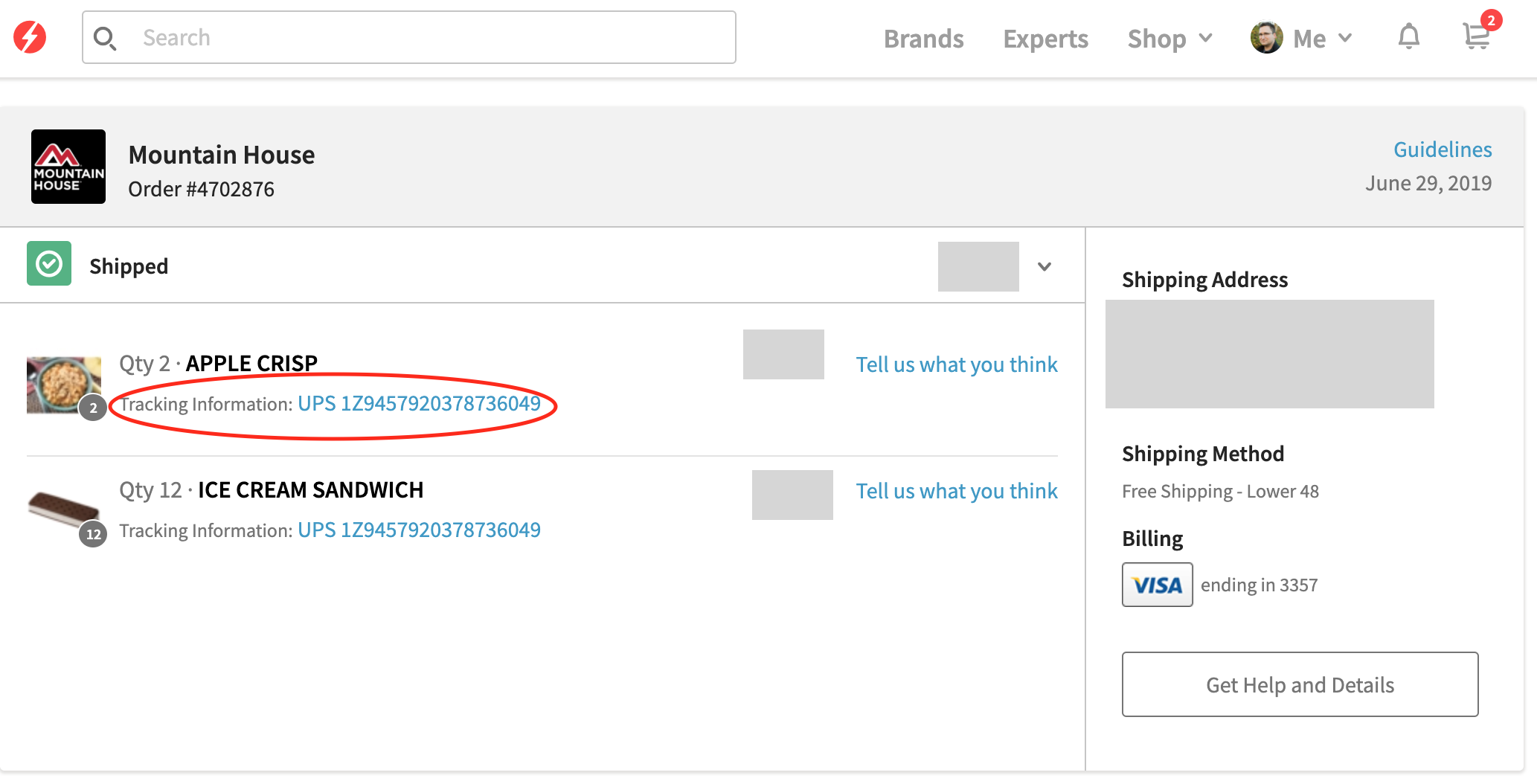The height and width of the screenshot is (784, 1537).
Task: Focus the Search input field
Action: pos(409,37)
